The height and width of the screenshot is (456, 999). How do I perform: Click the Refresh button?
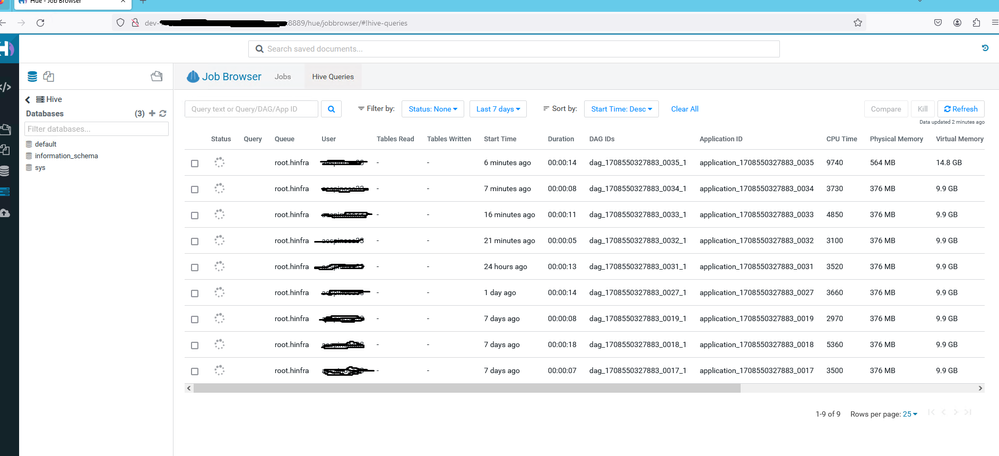[961, 109]
